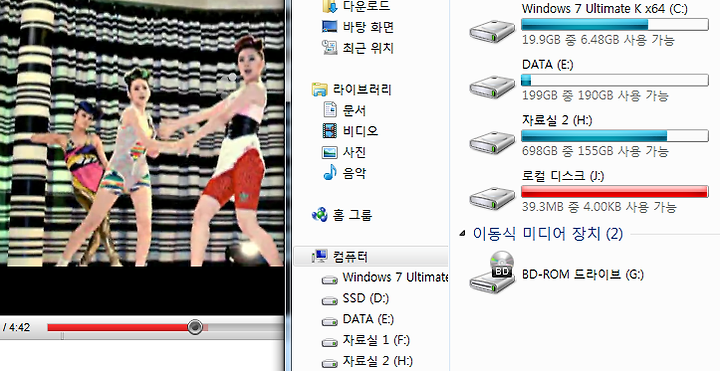Click '19.9GB 중 6.48GB 사용 가능' text
720x371 pixels.
(598, 40)
